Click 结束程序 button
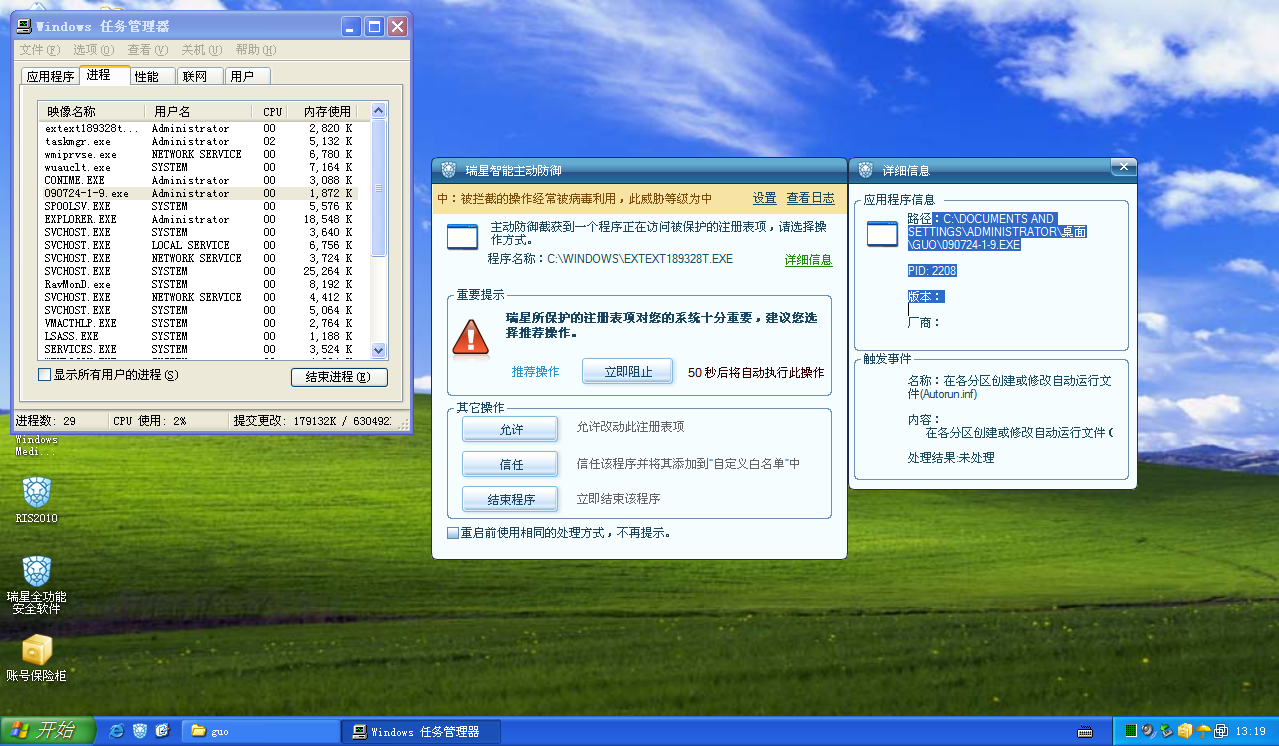 point(511,499)
